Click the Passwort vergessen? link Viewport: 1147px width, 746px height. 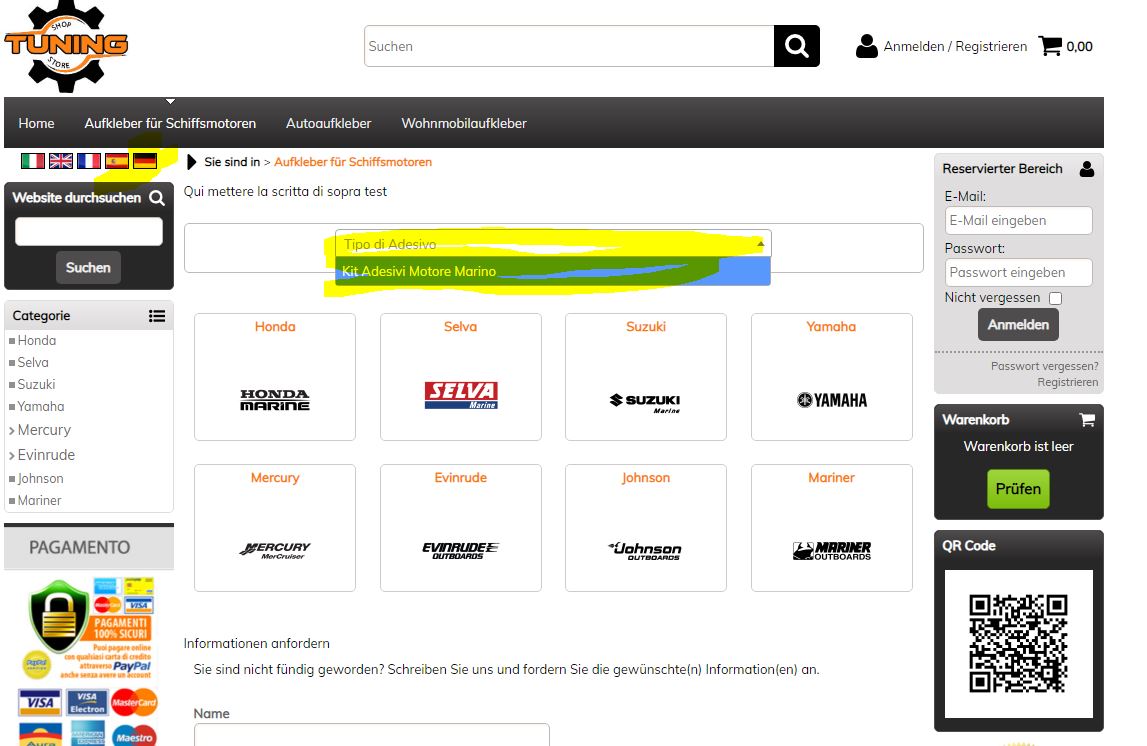click(1045, 366)
